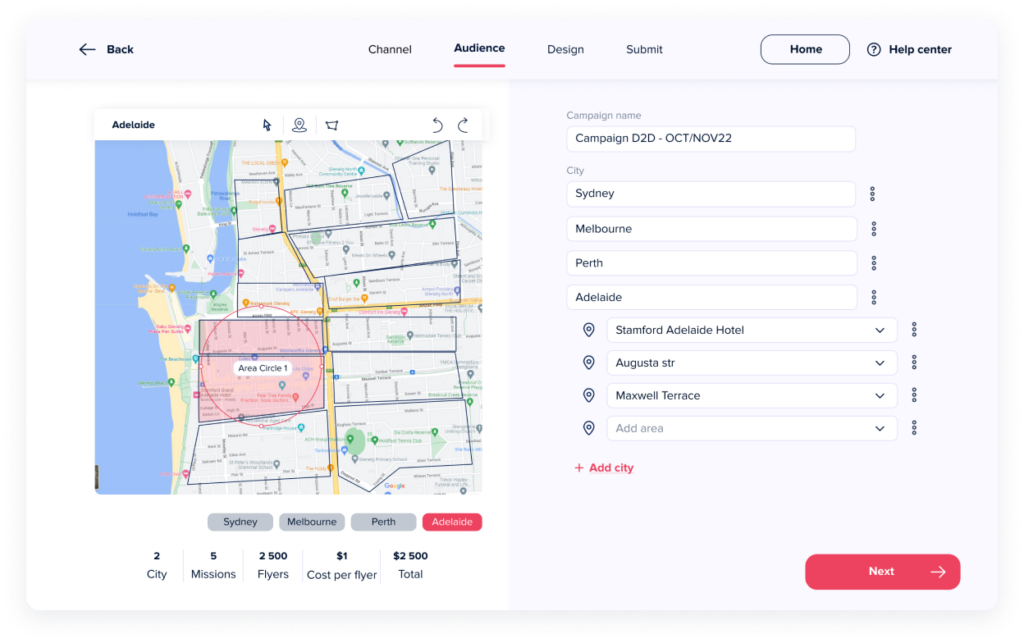1024x643 pixels.
Task: Show Melbourne map via chip below map
Action: click(312, 522)
